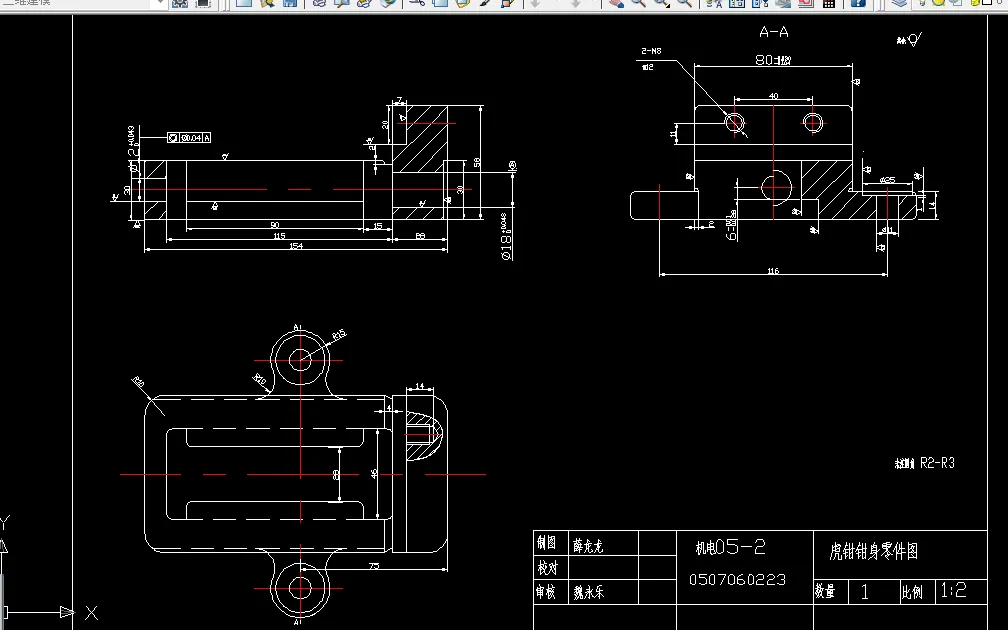Viewport: 1008px width, 630px height.
Task: Click the 比例 label in title block
Action: point(912,591)
